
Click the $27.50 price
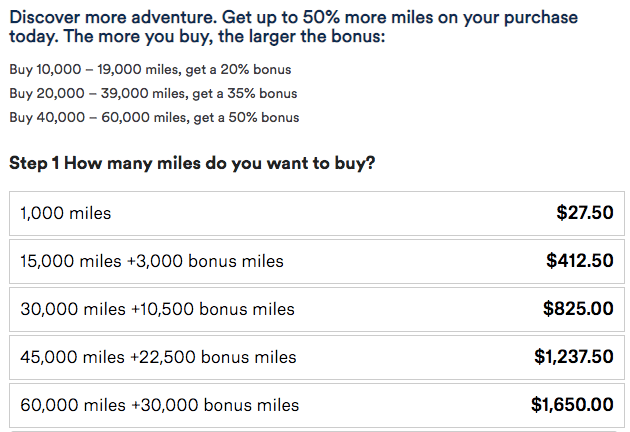point(585,213)
